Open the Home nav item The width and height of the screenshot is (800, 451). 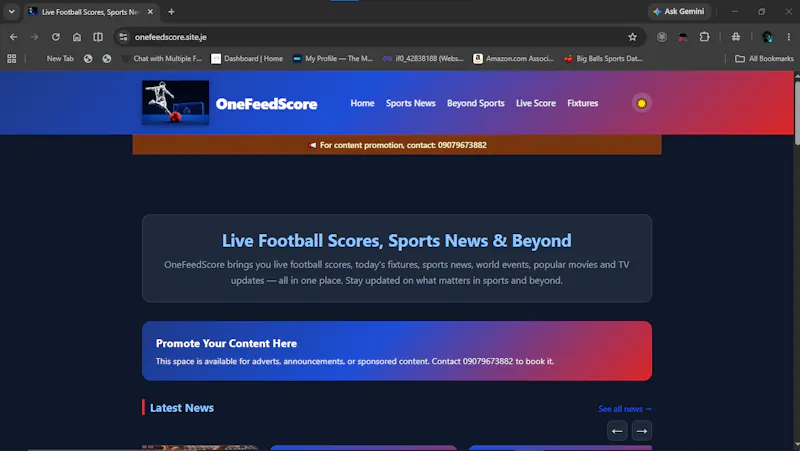click(362, 103)
